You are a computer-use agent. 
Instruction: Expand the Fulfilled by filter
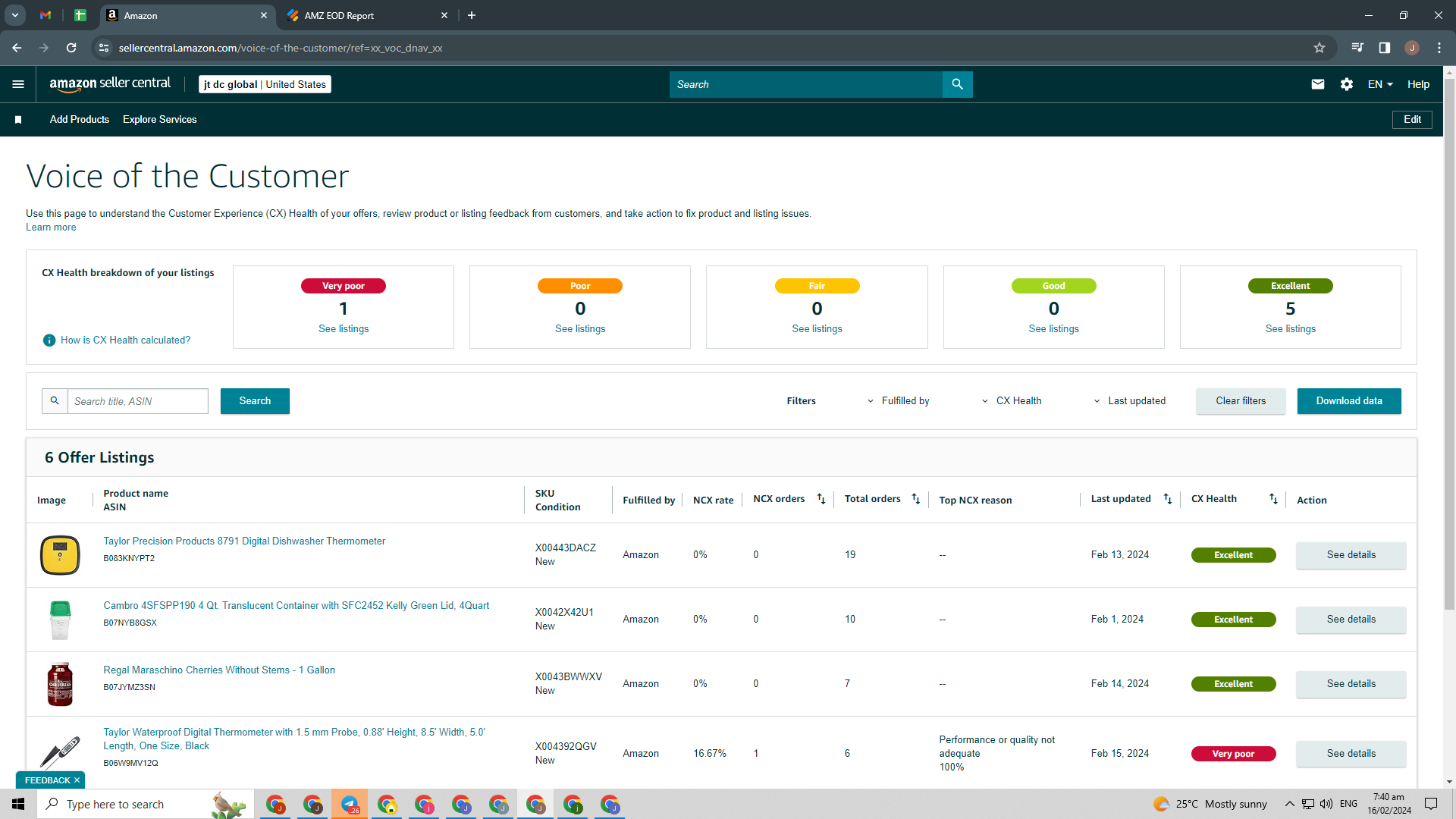pos(899,401)
